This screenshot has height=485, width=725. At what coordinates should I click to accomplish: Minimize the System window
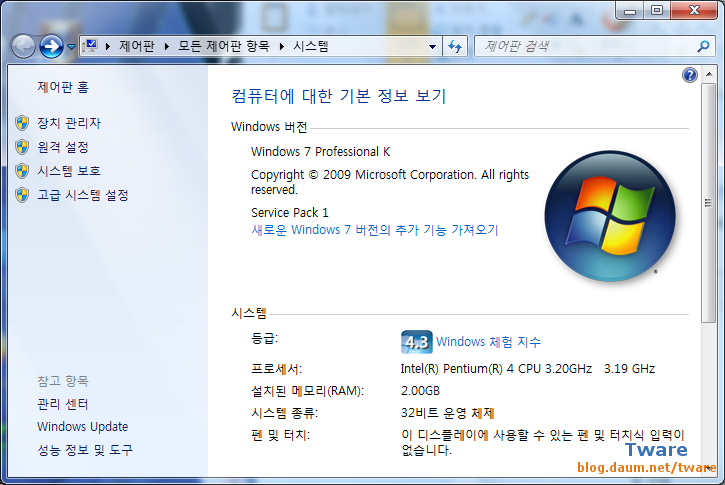point(630,10)
